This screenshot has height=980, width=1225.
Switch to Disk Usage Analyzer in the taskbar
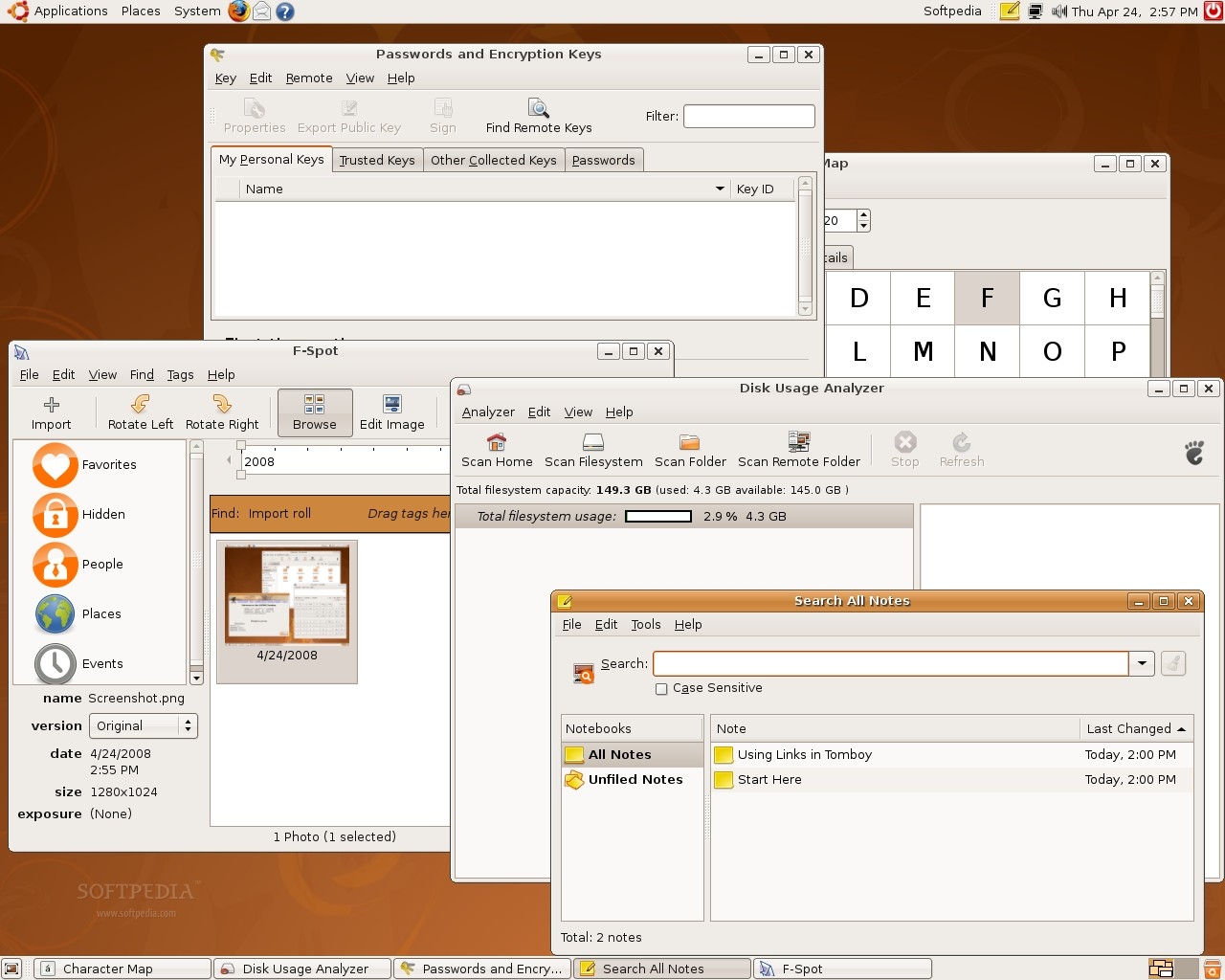coord(302,969)
